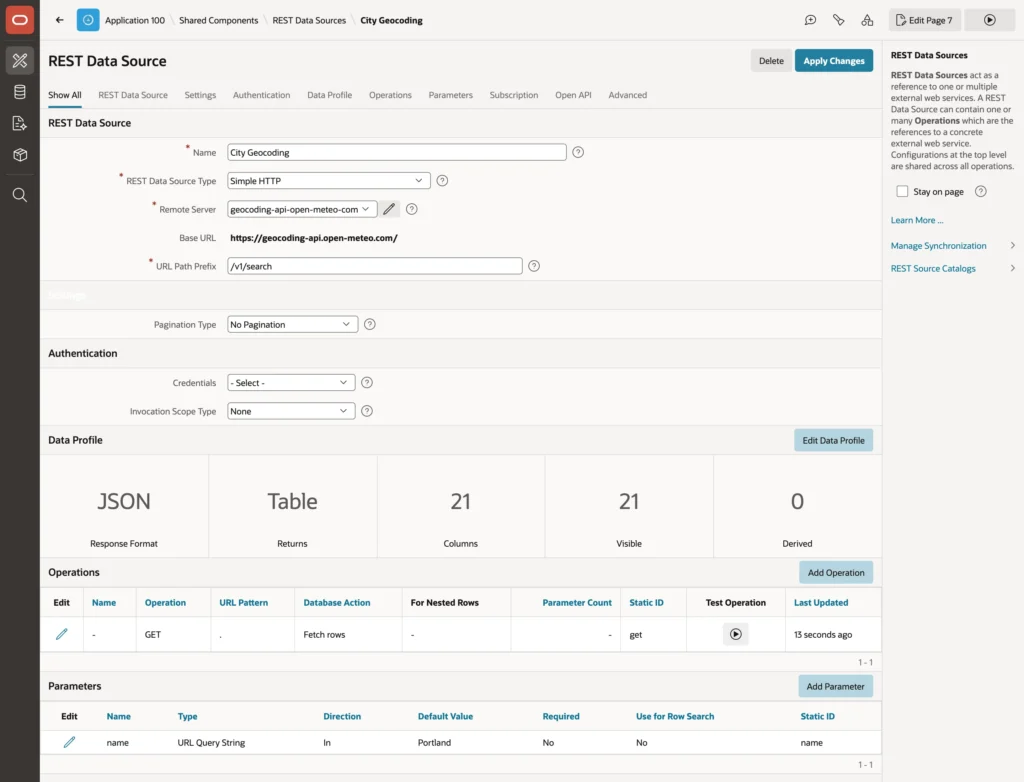Image resolution: width=1024 pixels, height=782 pixels.
Task: Expand REST Source Catalogs chevron
Action: click(x=1012, y=269)
